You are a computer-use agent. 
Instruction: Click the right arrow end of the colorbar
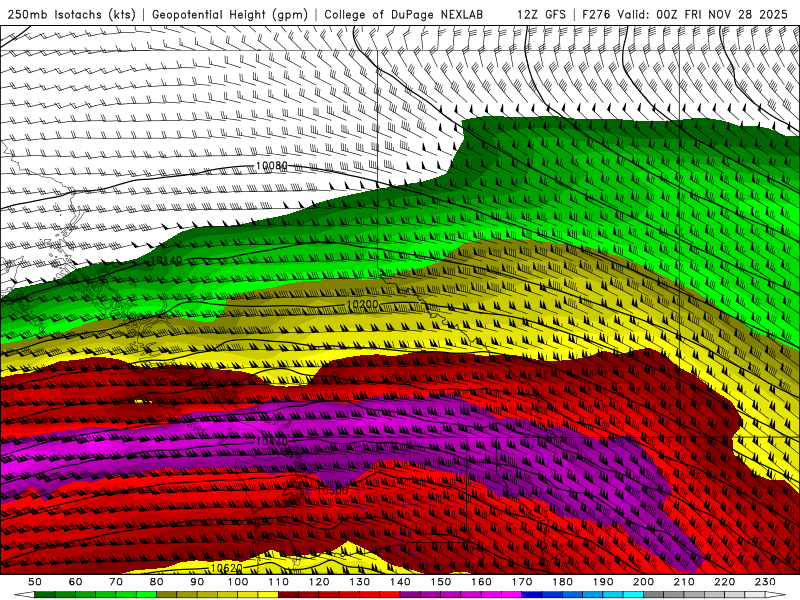(x=776, y=595)
